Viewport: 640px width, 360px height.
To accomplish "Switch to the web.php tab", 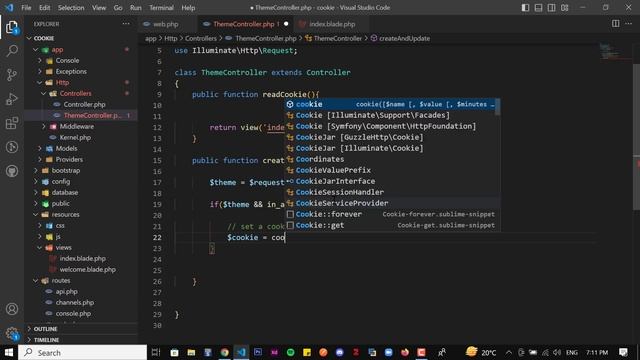I will tap(165, 24).
